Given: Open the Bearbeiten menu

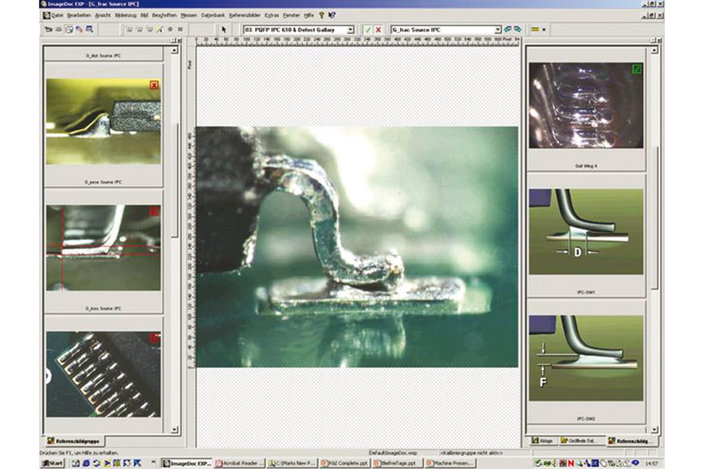Looking at the screenshot, I should point(79,15).
